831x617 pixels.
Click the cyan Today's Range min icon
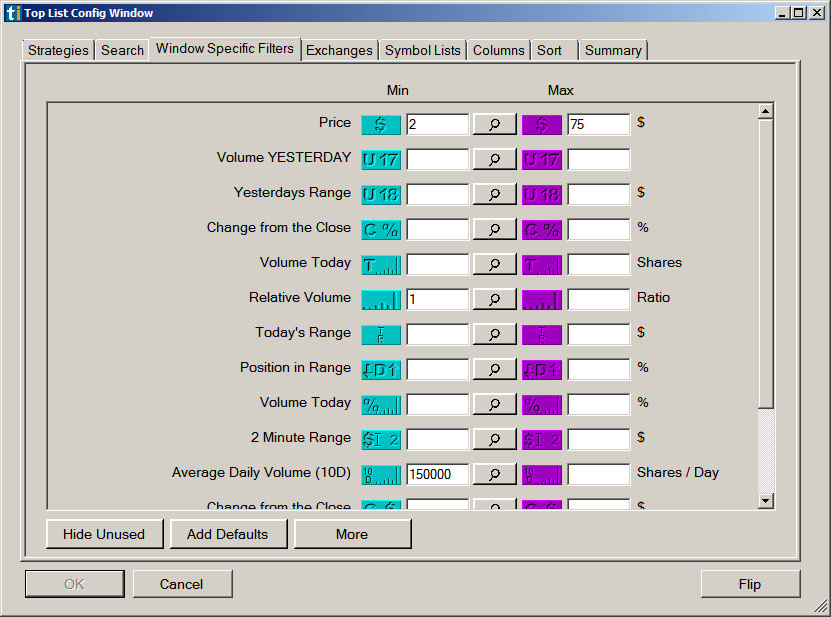pyautogui.click(x=381, y=334)
